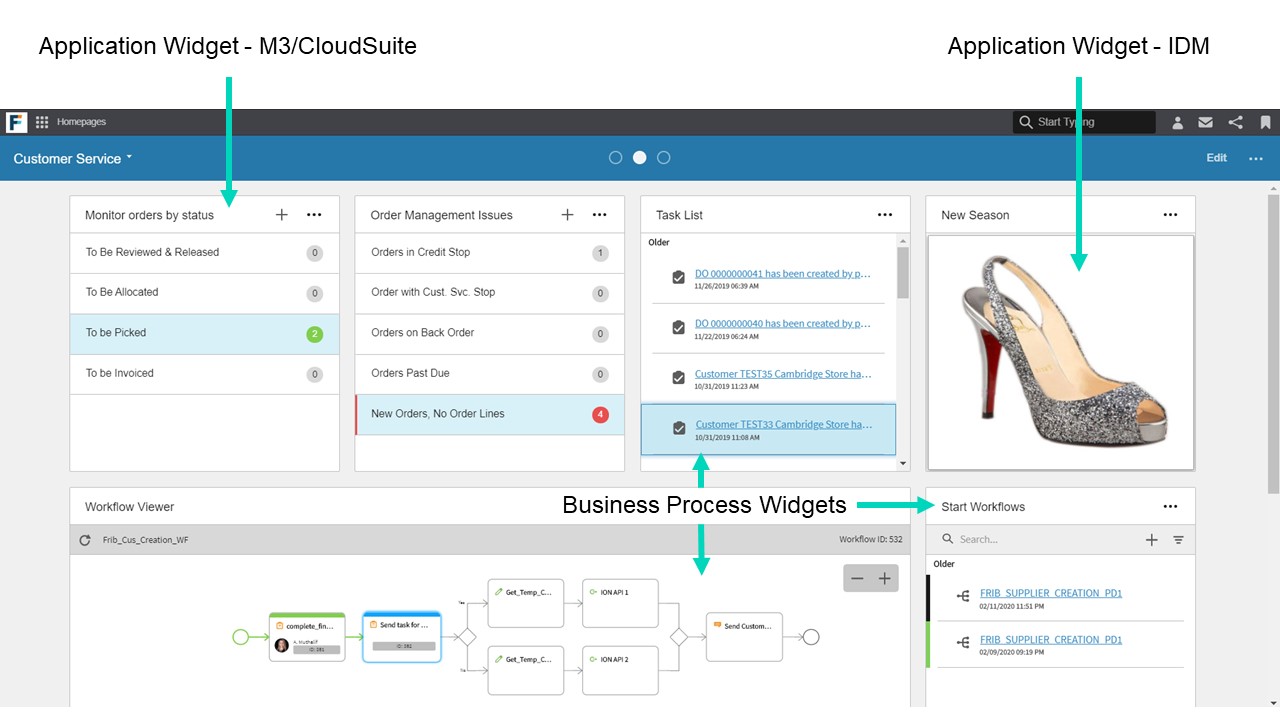Click the Edit page button
1280x720 pixels.
(1216, 158)
